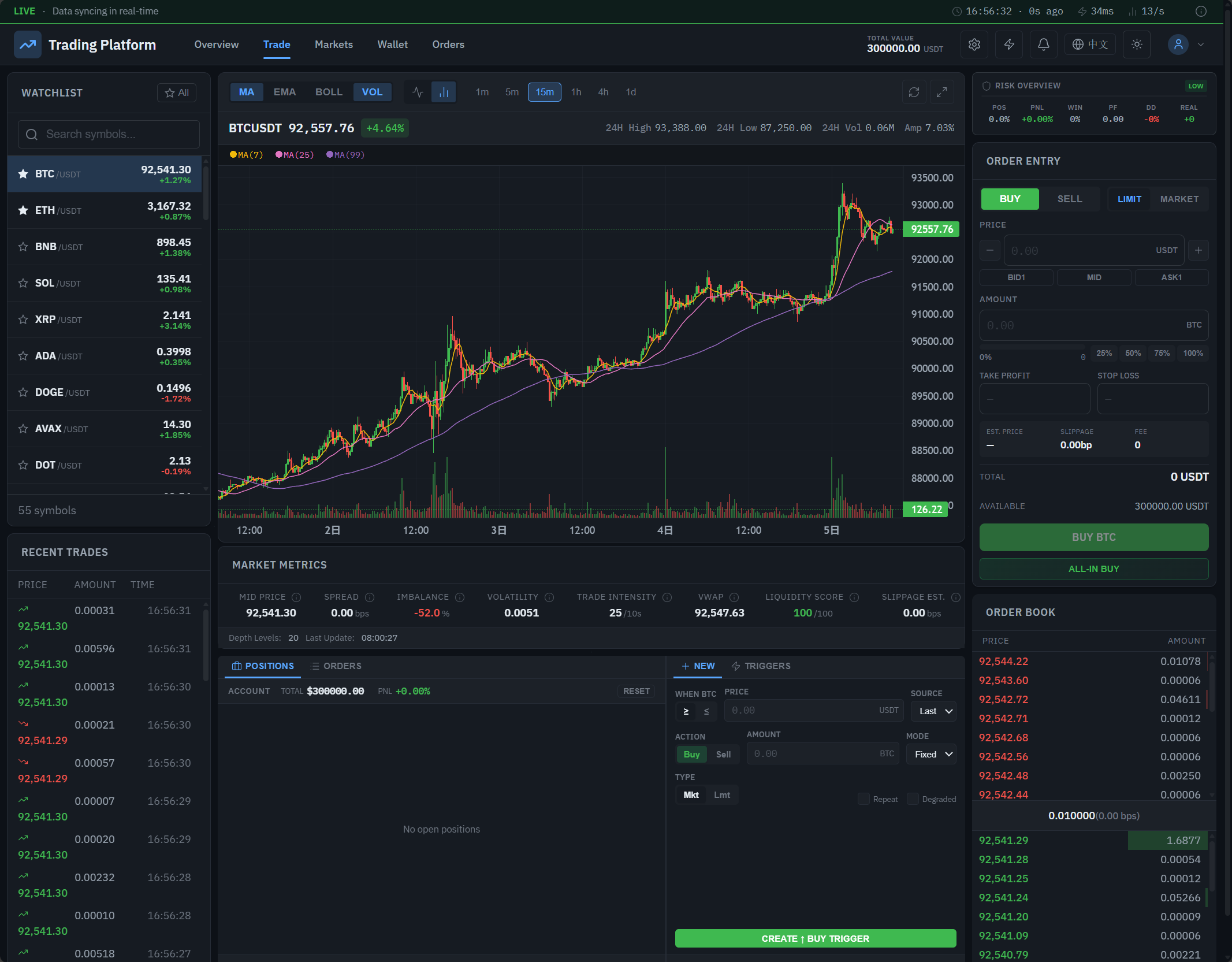Focus the Search symbols input field
The height and width of the screenshot is (962, 1232).
pos(109,135)
